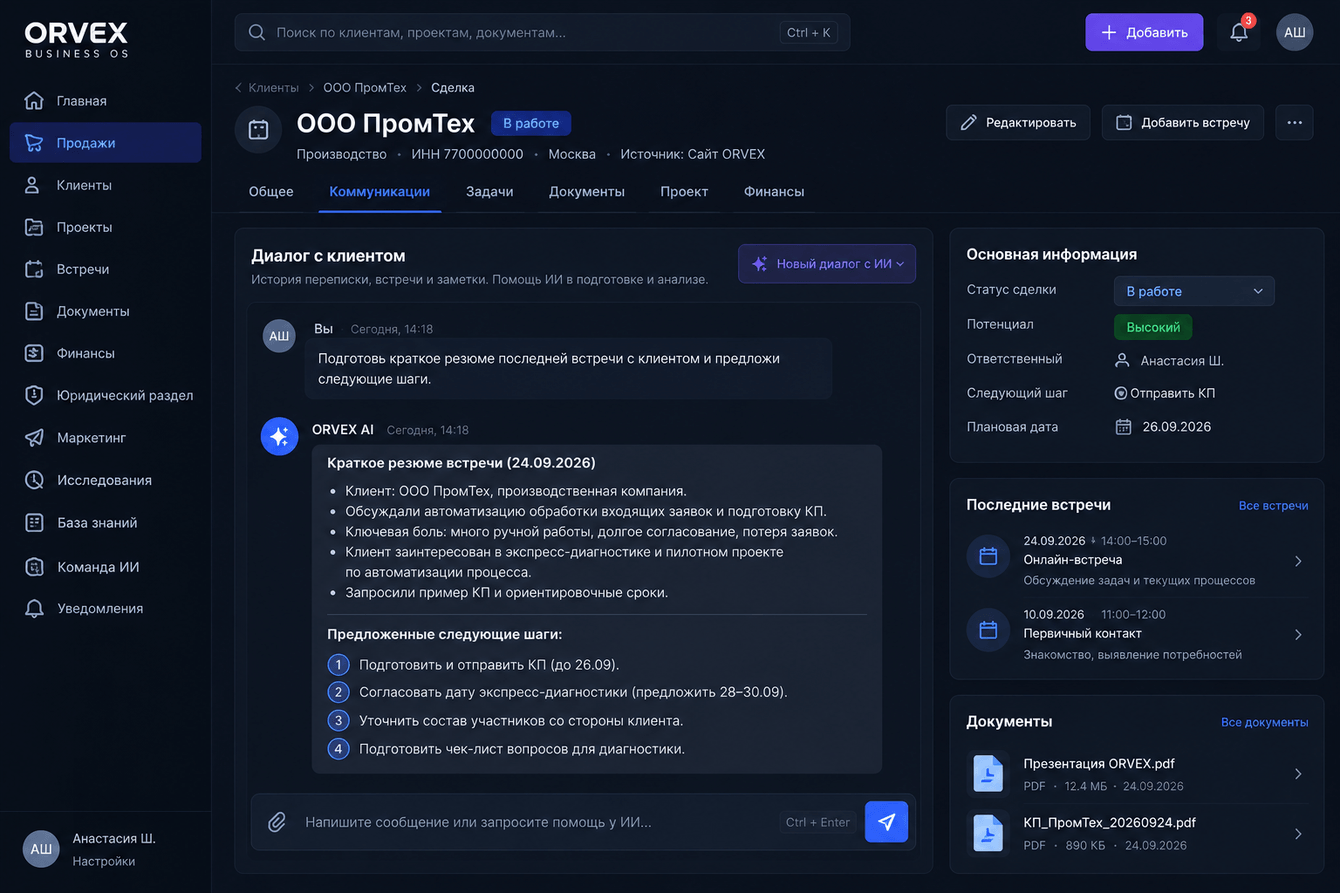
Task: Open the notifications bell in top bar
Action: tap(1239, 32)
